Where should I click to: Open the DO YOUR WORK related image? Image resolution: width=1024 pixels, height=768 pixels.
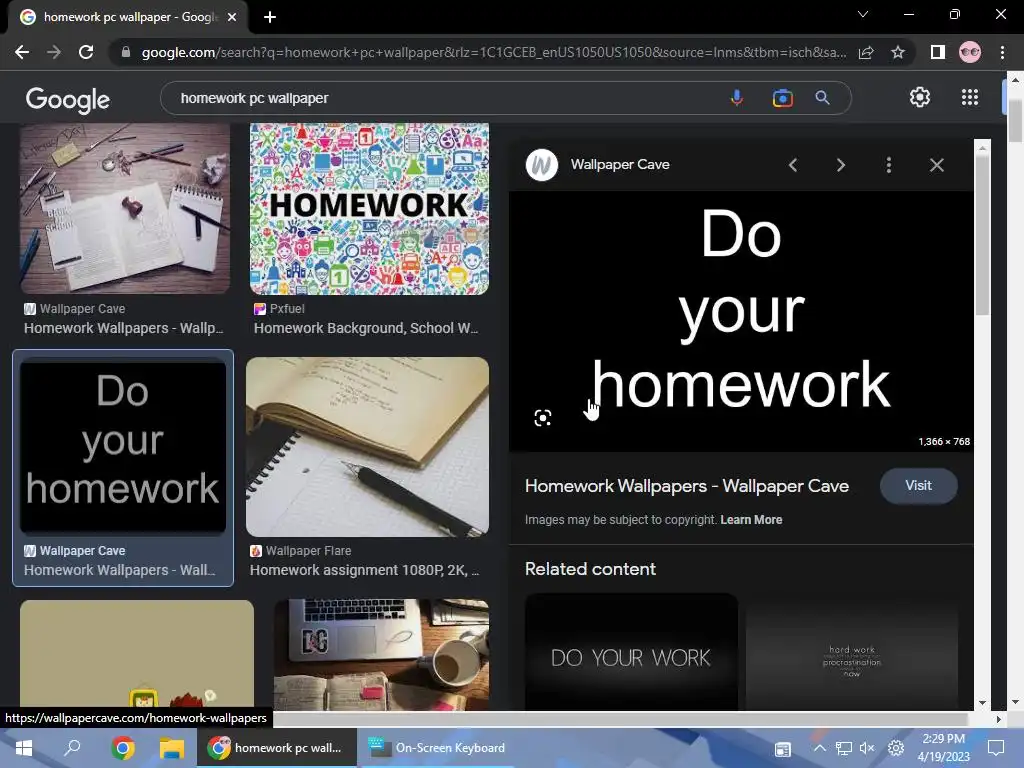tap(632, 652)
